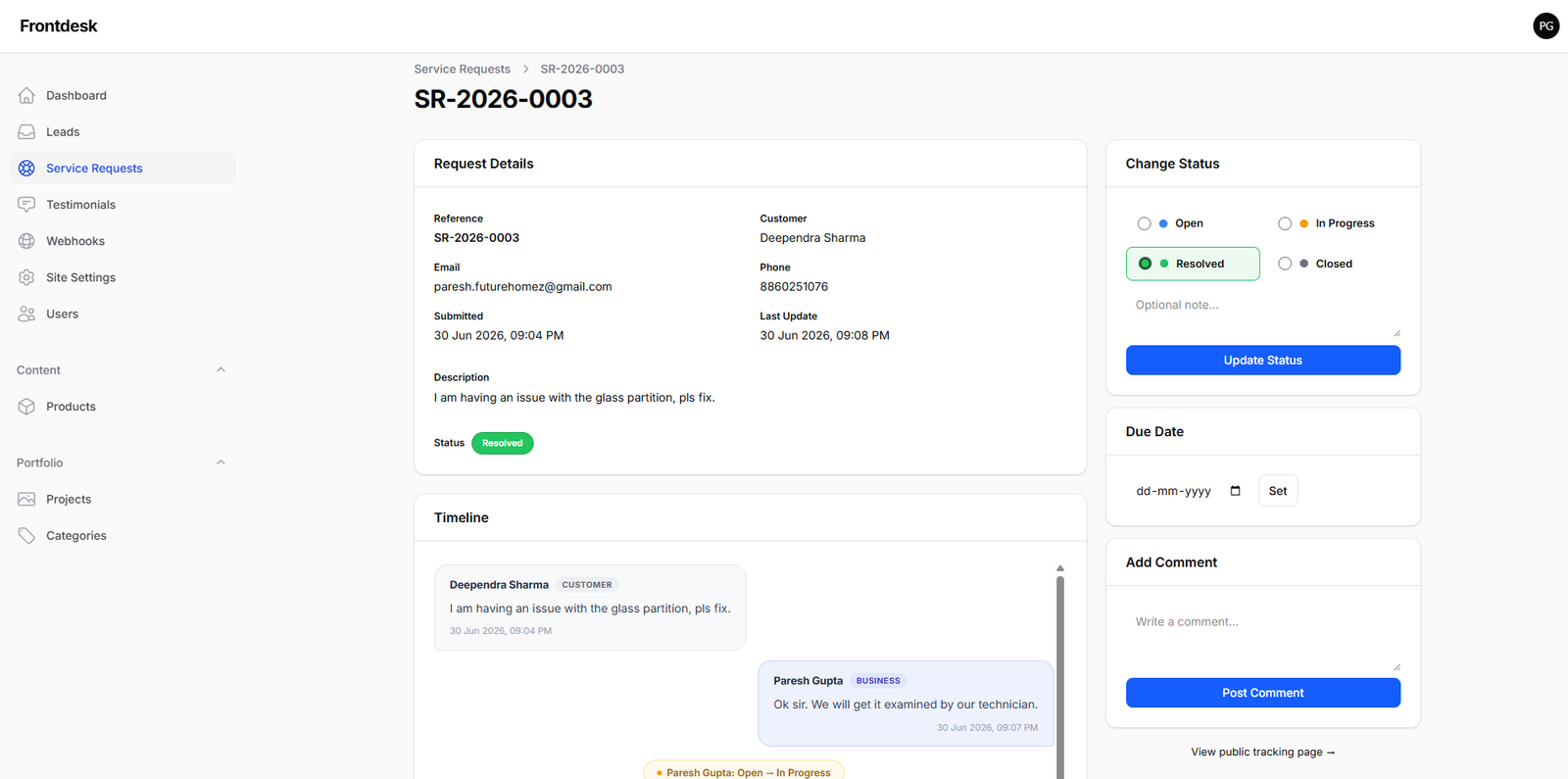1568x779 pixels.
Task: Click the Timeline scrollbar thumb
Action: tap(1059, 676)
